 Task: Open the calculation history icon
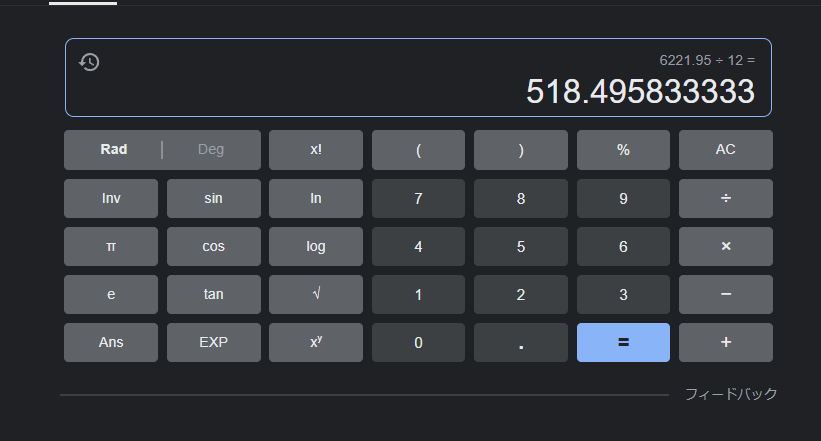tap(89, 62)
